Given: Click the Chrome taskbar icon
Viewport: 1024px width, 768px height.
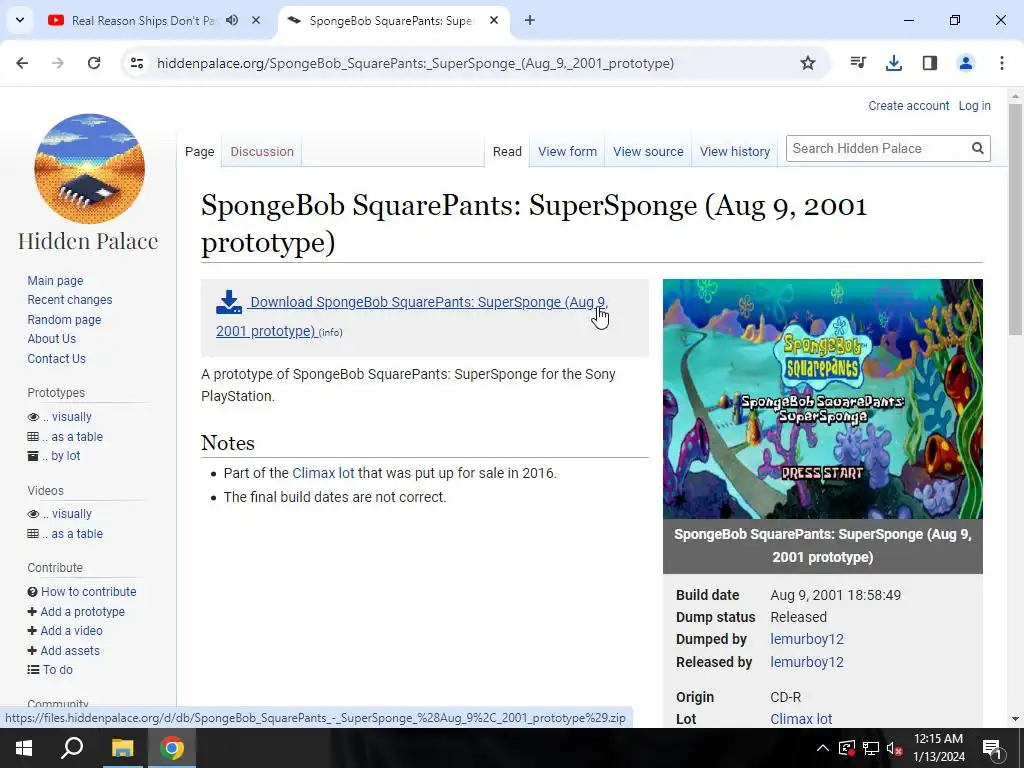Looking at the screenshot, I should pos(172,748).
